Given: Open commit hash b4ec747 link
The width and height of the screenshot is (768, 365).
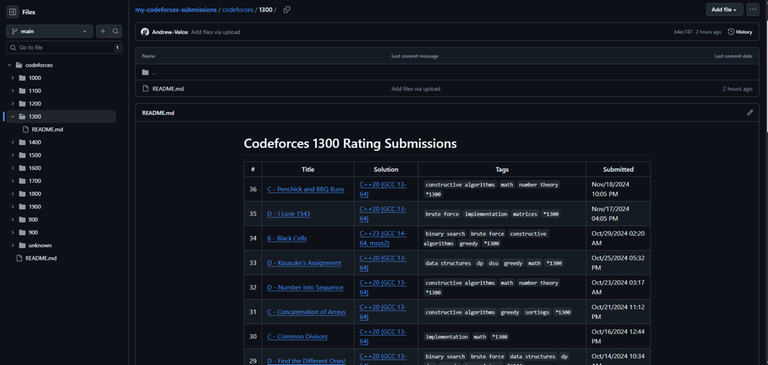Looking at the screenshot, I should (683, 32).
